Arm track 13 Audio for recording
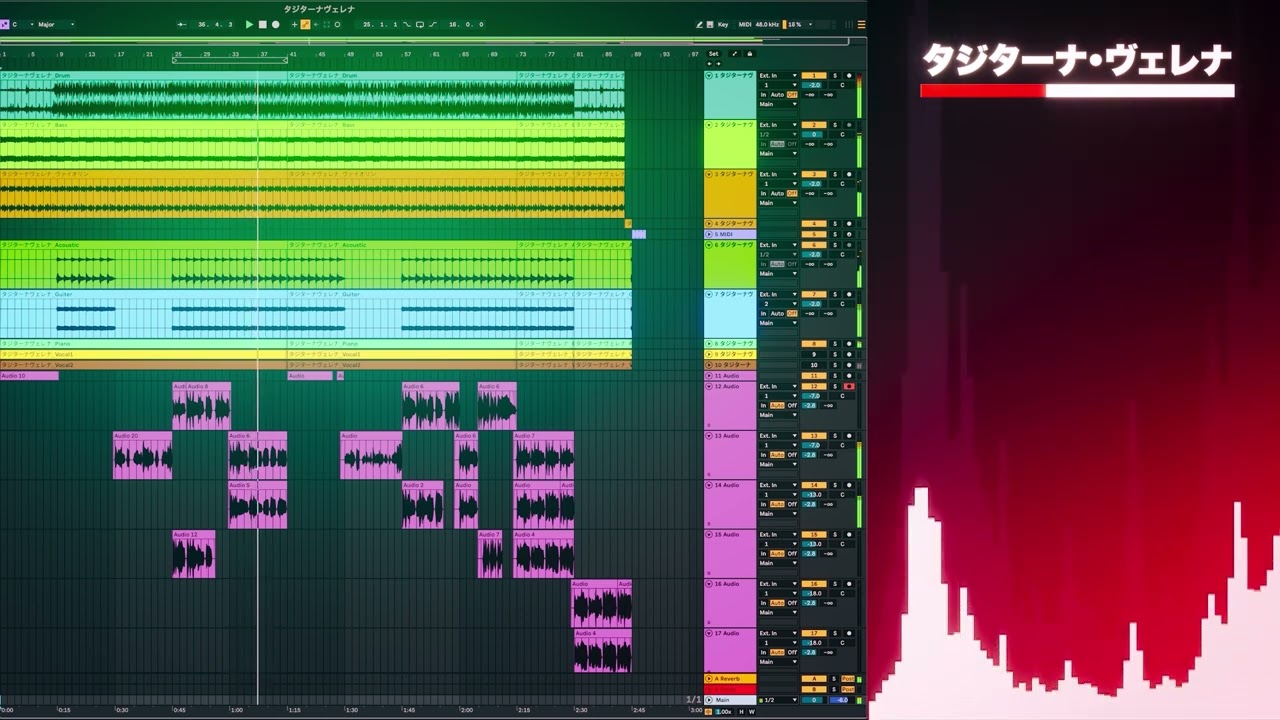Screen dimensions: 1280x720 click(x=849, y=436)
